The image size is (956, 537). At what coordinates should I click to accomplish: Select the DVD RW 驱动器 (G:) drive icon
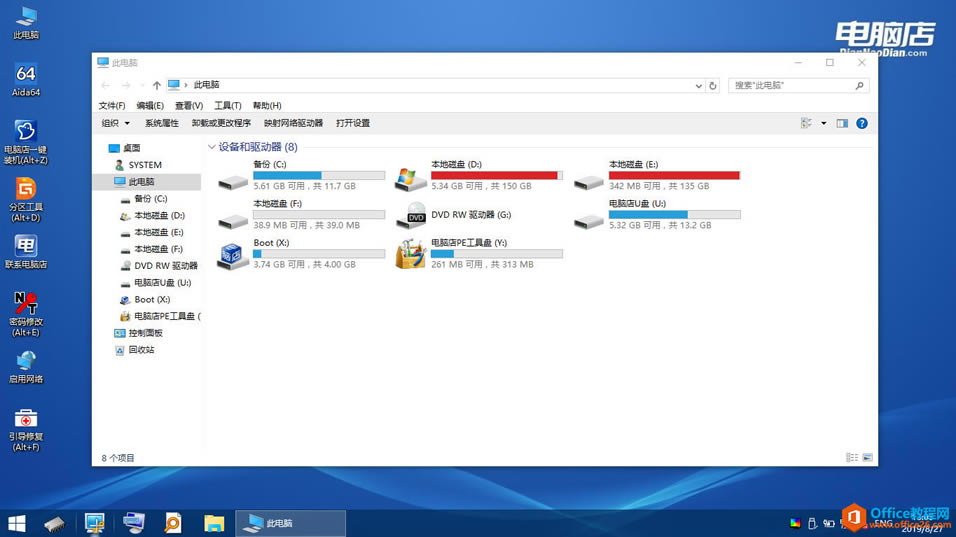[411, 215]
